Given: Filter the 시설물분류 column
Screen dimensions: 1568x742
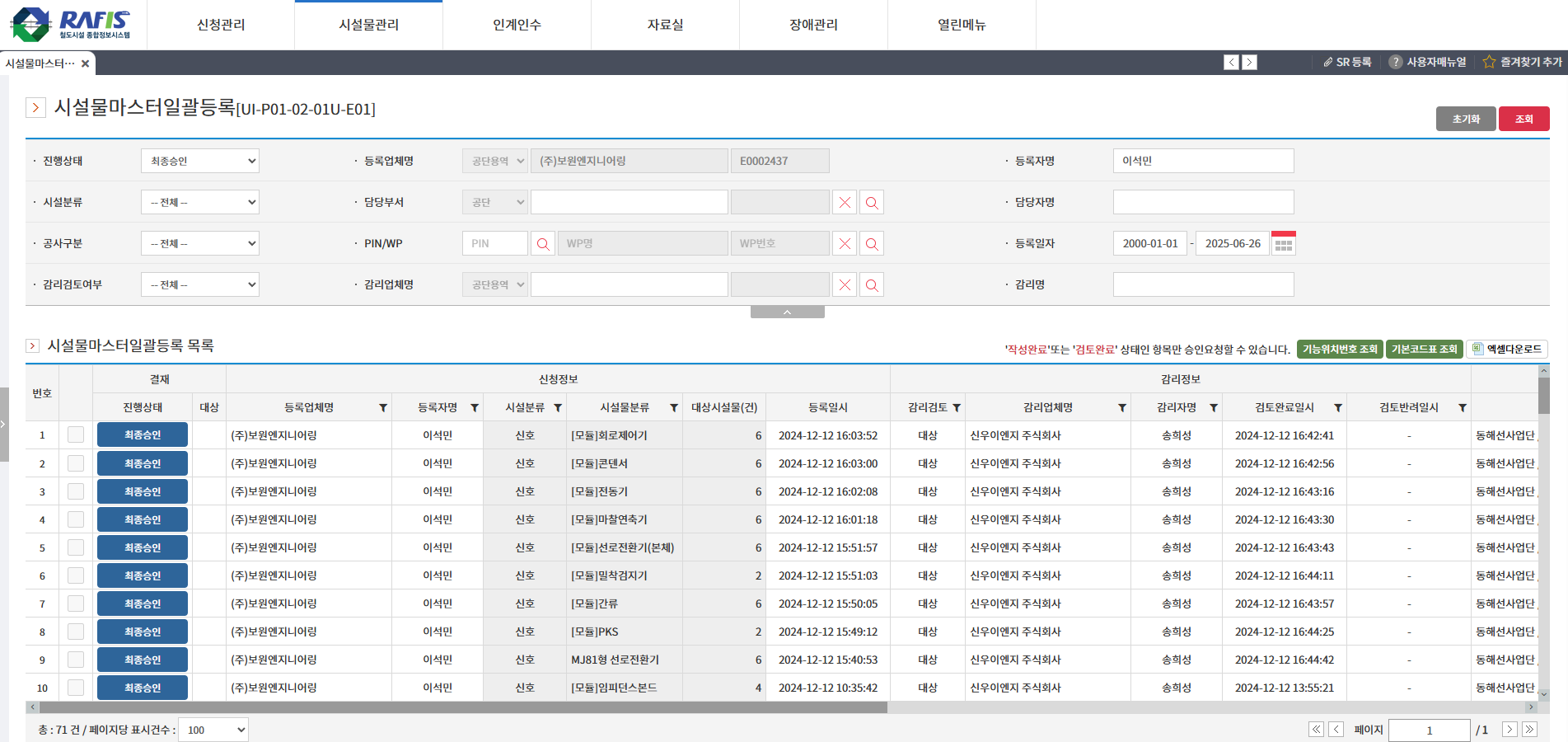Looking at the screenshot, I should (x=674, y=407).
